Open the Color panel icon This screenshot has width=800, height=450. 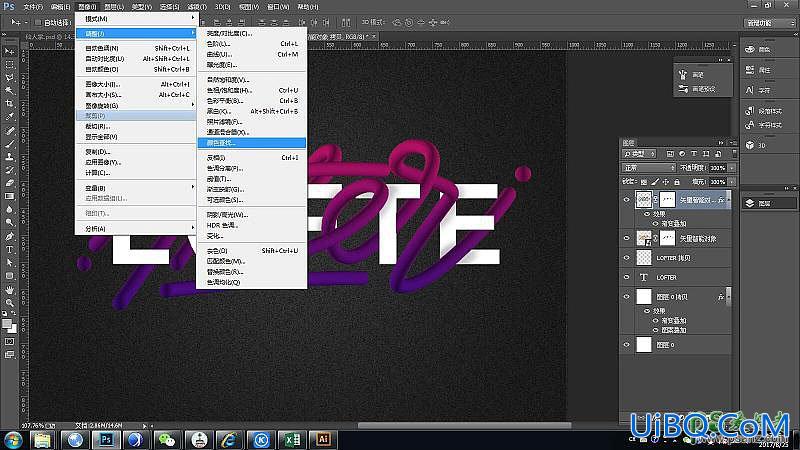click(749, 49)
